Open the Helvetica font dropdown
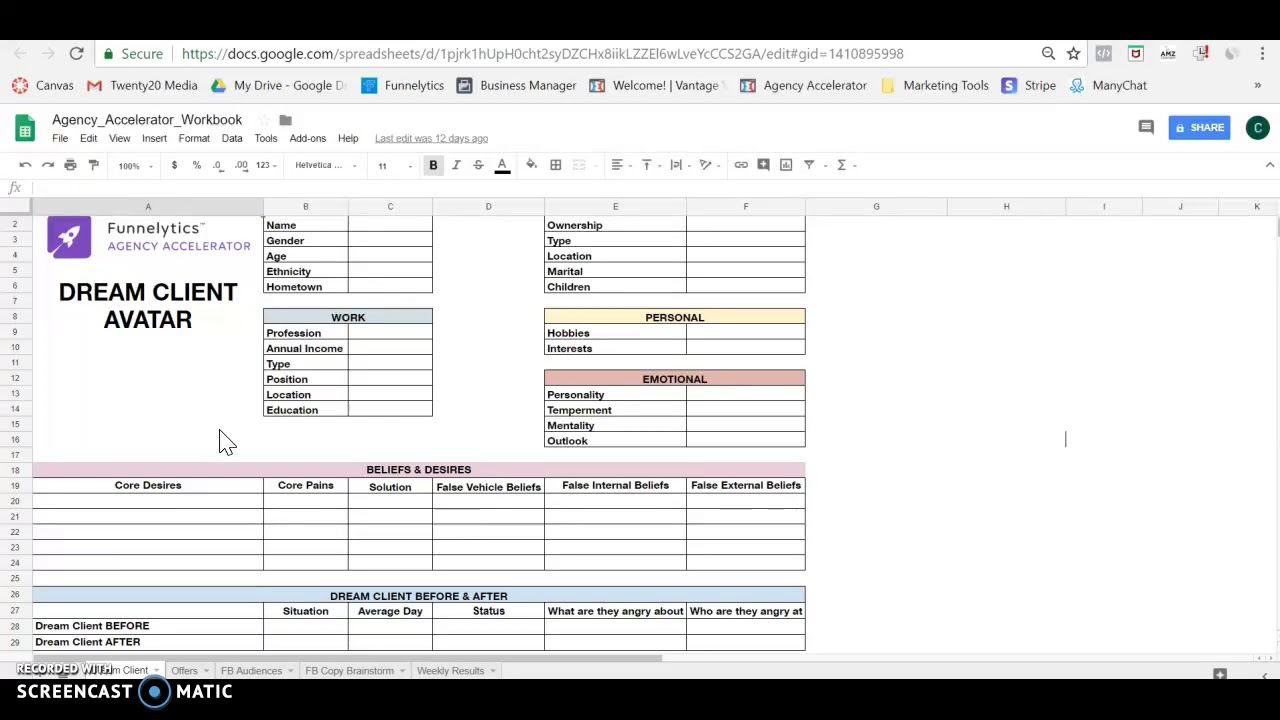This screenshot has width=1280, height=720. 324,166
